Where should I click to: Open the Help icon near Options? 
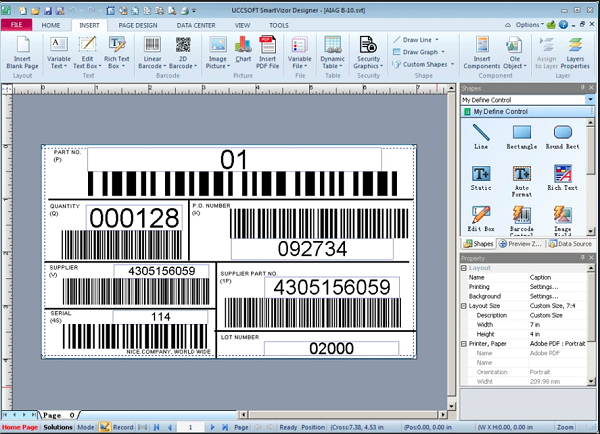(563, 25)
